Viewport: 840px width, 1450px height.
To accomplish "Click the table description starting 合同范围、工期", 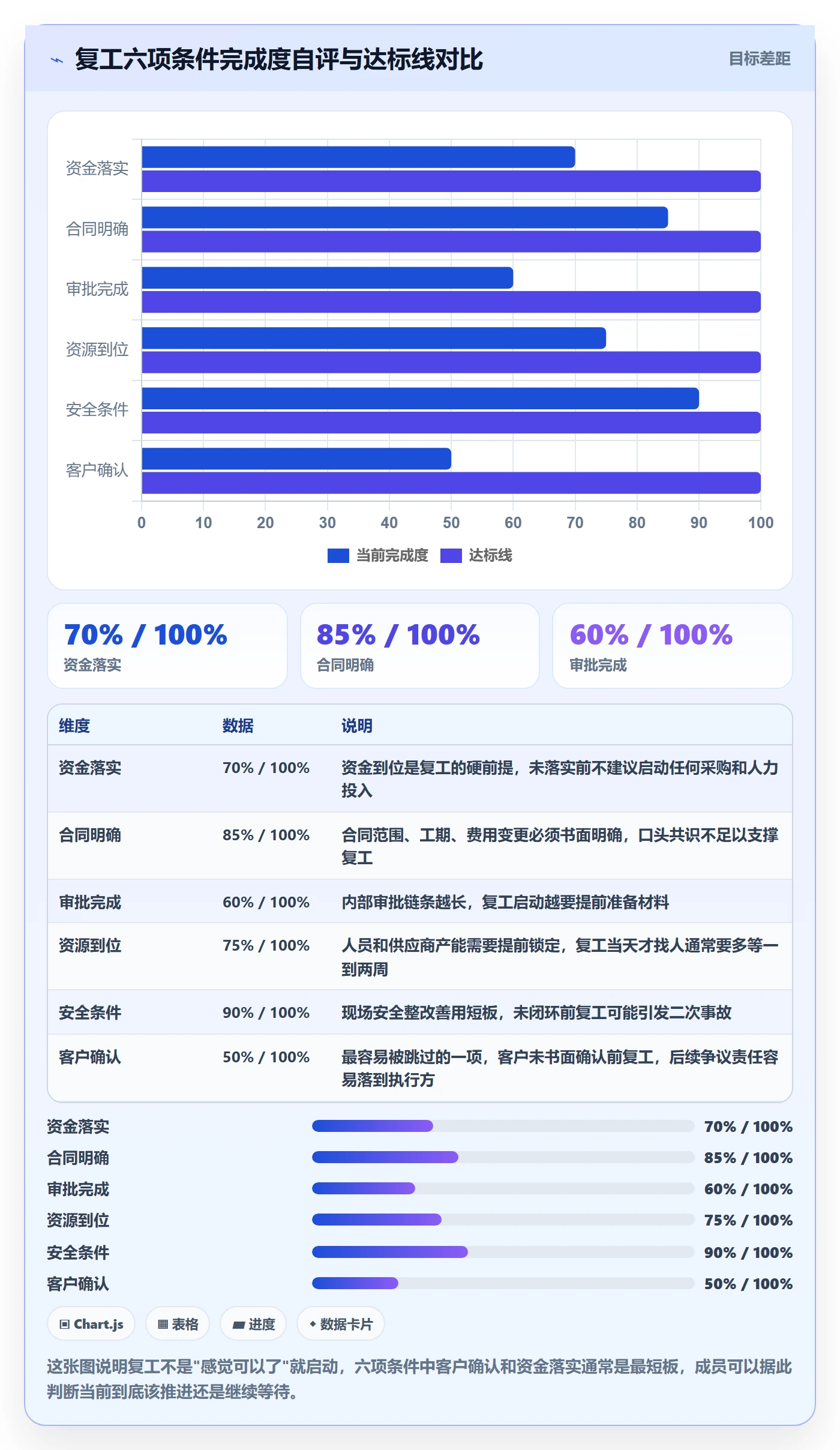I will coord(560,846).
